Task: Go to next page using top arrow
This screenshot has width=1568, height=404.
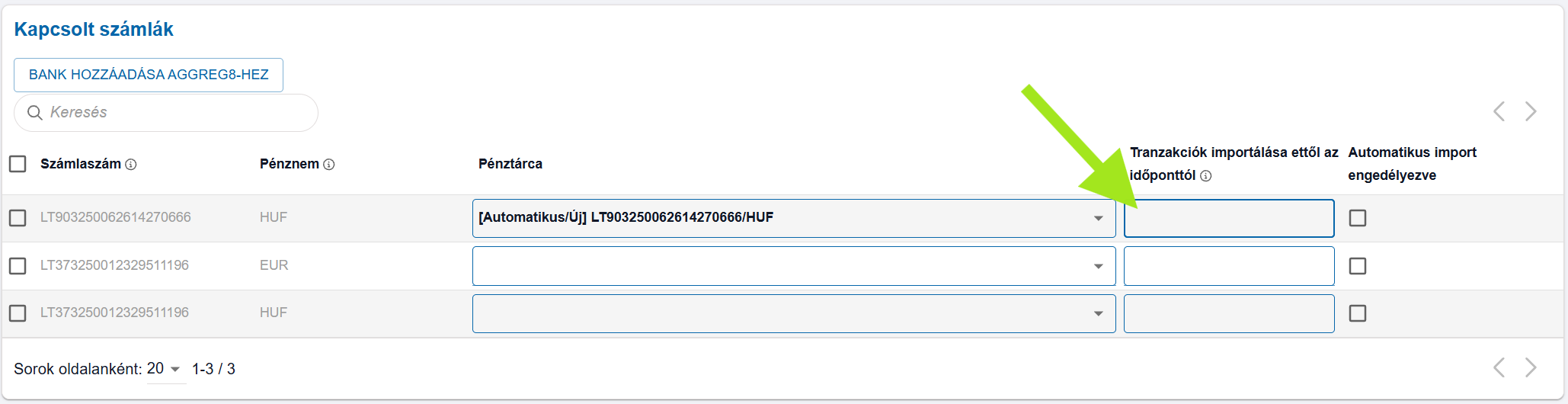Action: tap(1531, 111)
